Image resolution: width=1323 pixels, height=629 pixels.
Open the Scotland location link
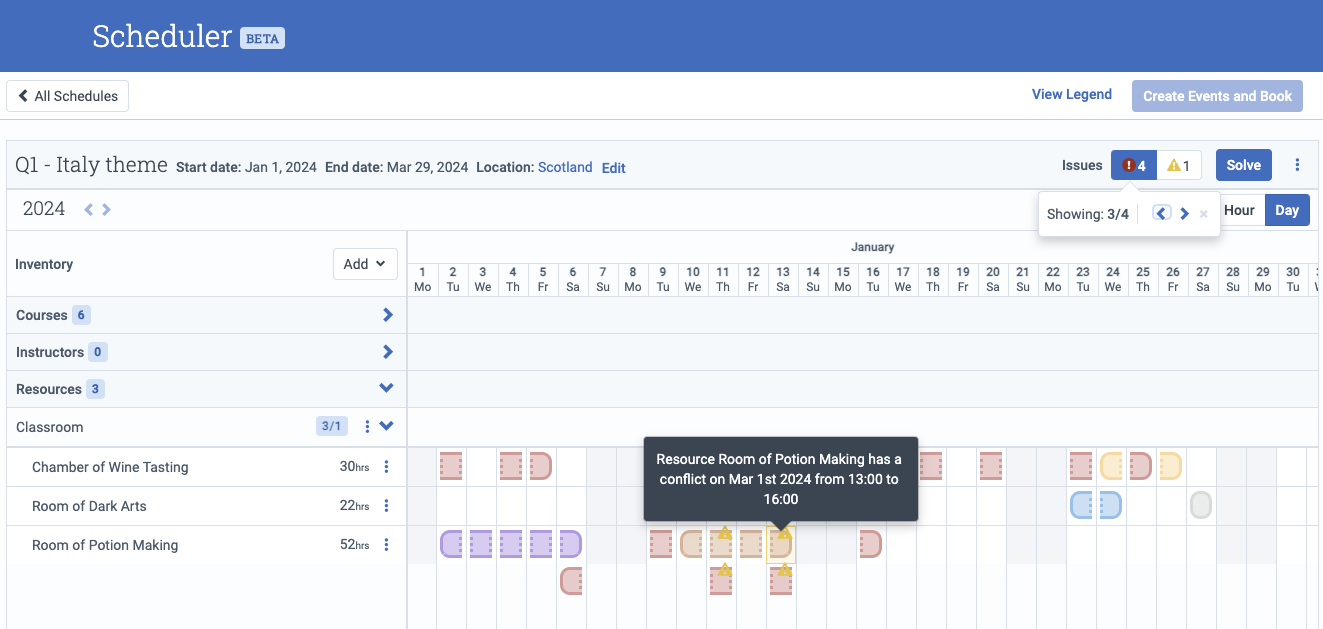(x=565, y=167)
